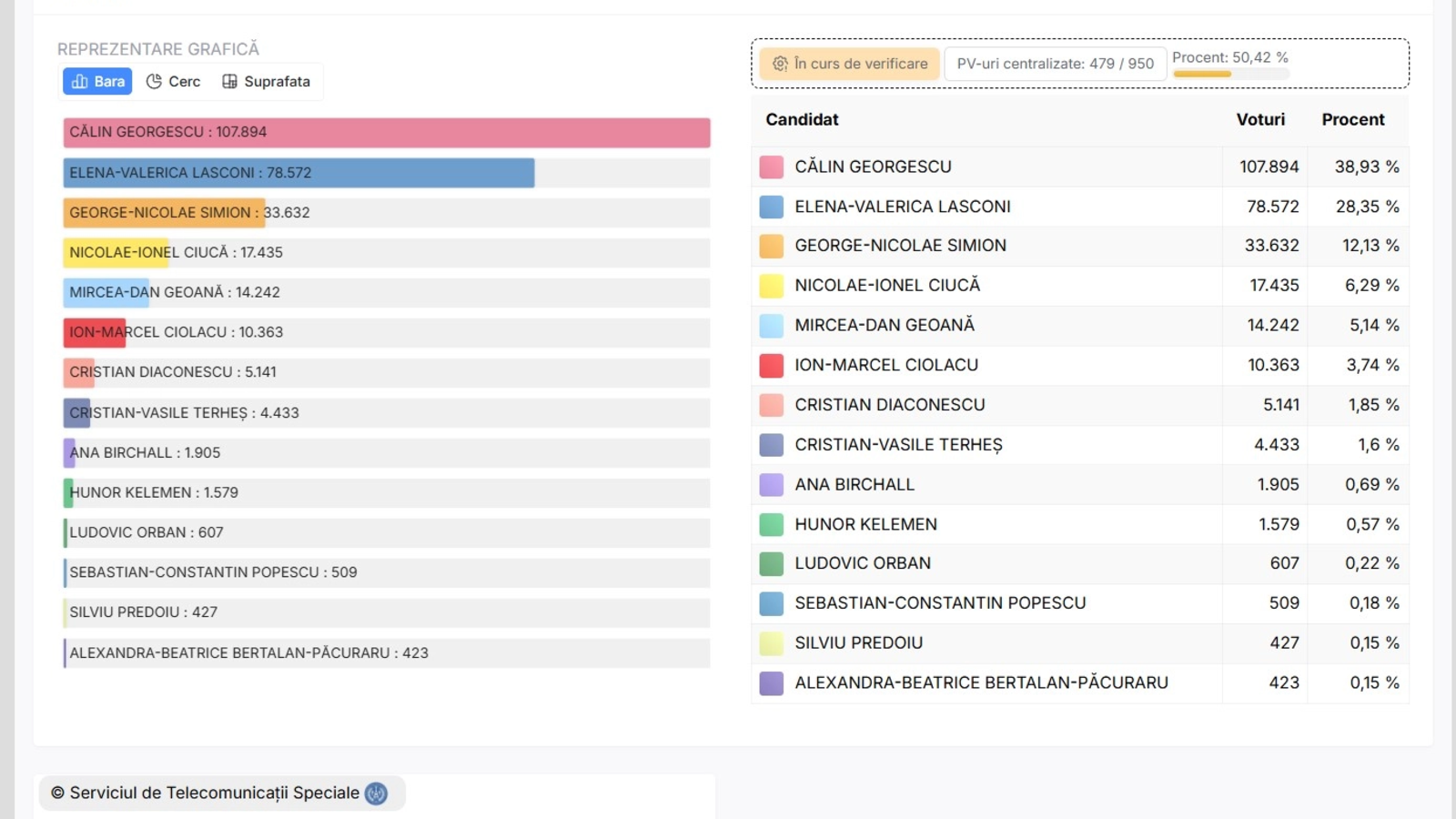Click the pie chart icon in Cerc
1456x819 pixels.
[154, 82]
